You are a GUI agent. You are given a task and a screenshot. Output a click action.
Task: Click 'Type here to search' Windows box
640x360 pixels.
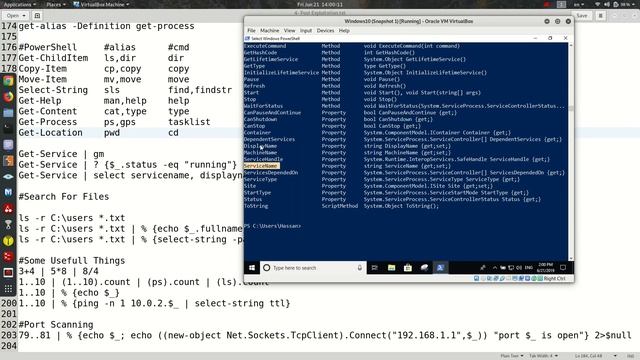pyautogui.click(x=313, y=268)
